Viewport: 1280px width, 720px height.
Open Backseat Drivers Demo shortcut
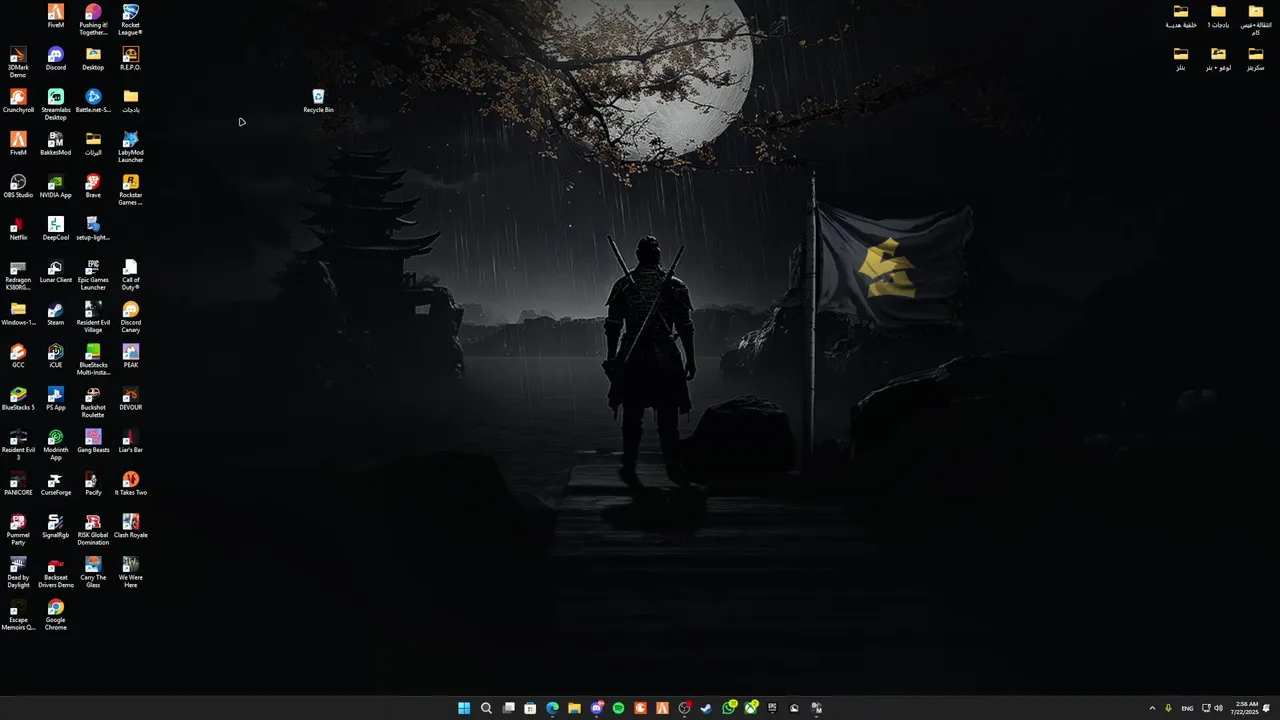coord(55,572)
